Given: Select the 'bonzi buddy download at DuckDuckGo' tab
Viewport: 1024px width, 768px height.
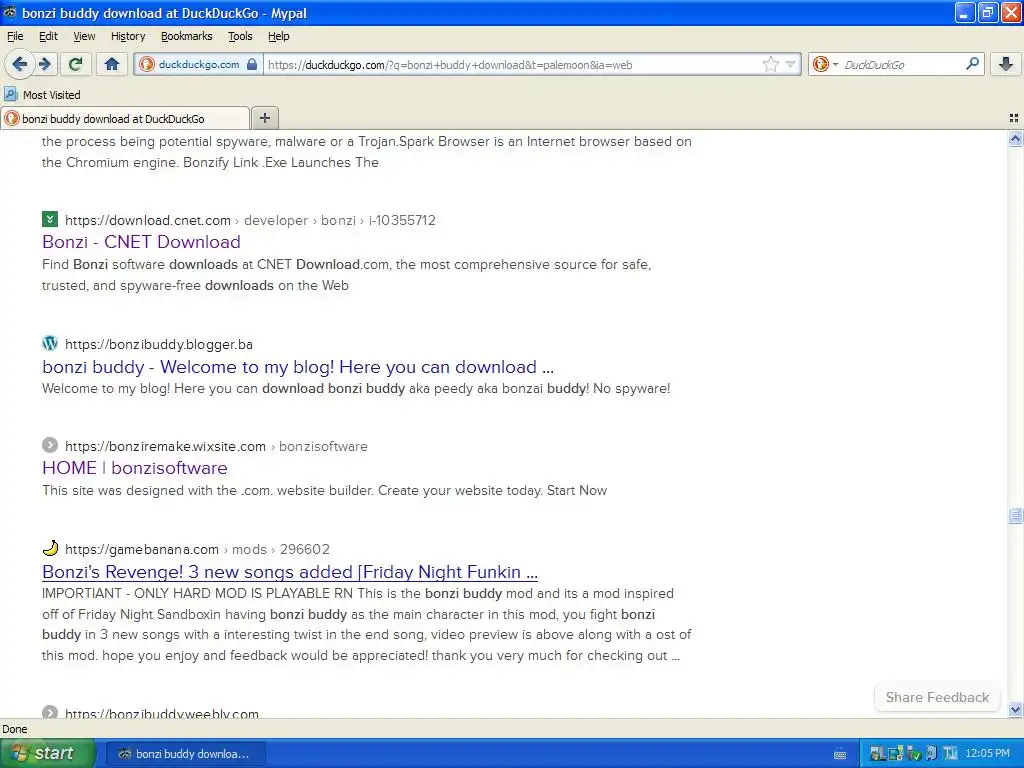Looking at the screenshot, I should (x=125, y=119).
